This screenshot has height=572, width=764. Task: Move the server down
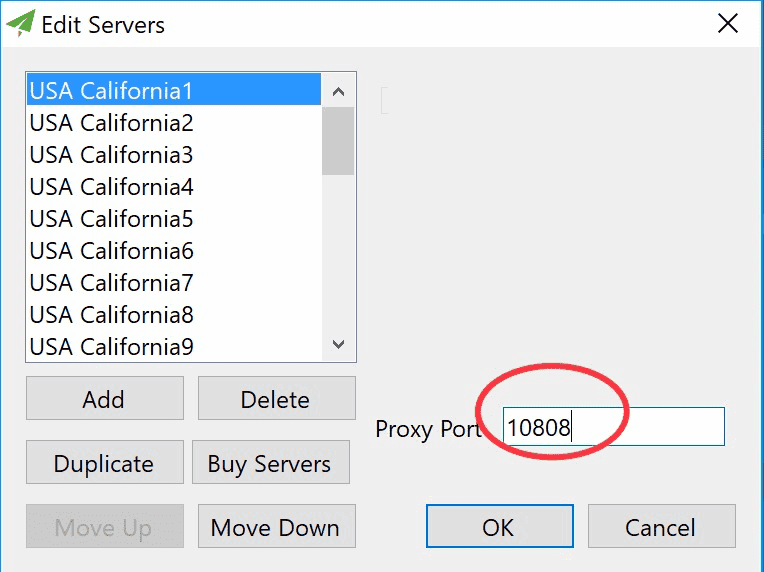coord(276,527)
